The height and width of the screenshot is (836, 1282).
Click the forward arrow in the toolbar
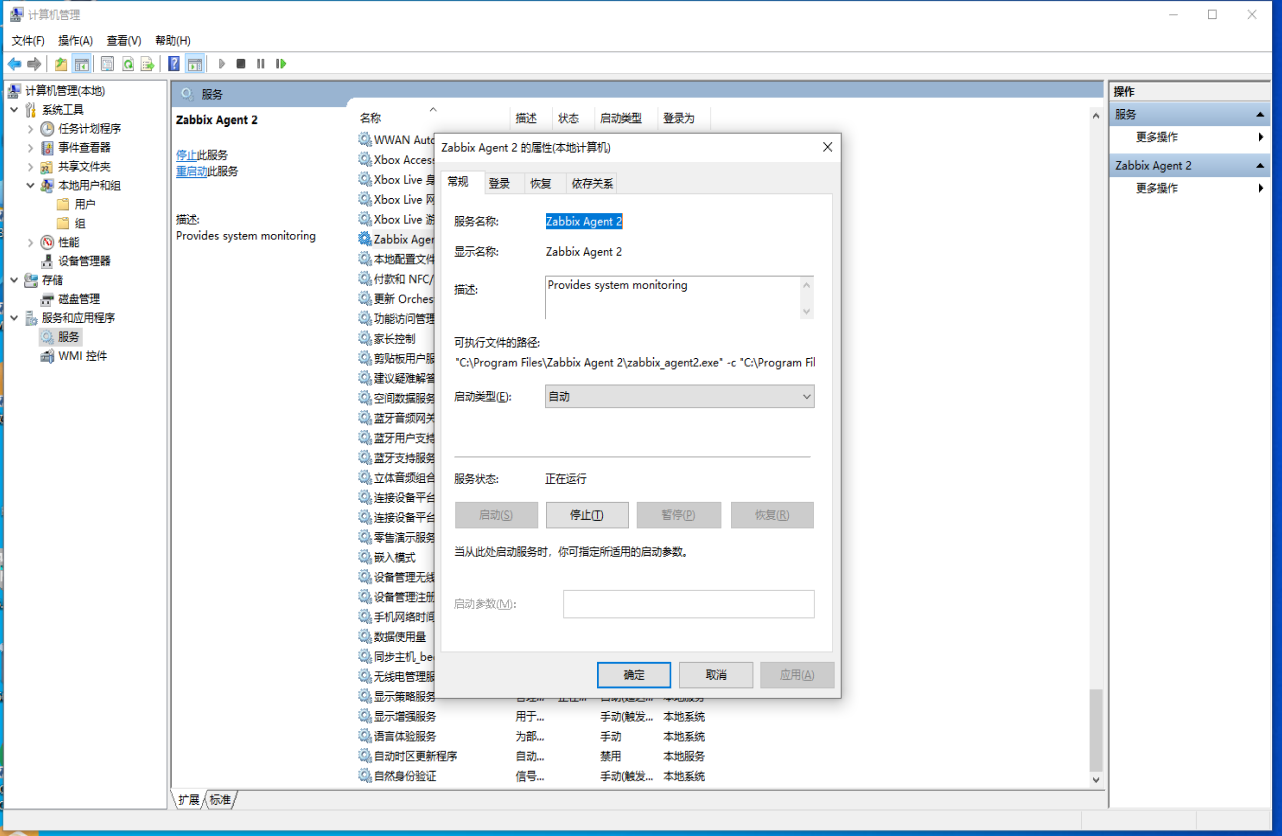coord(34,64)
